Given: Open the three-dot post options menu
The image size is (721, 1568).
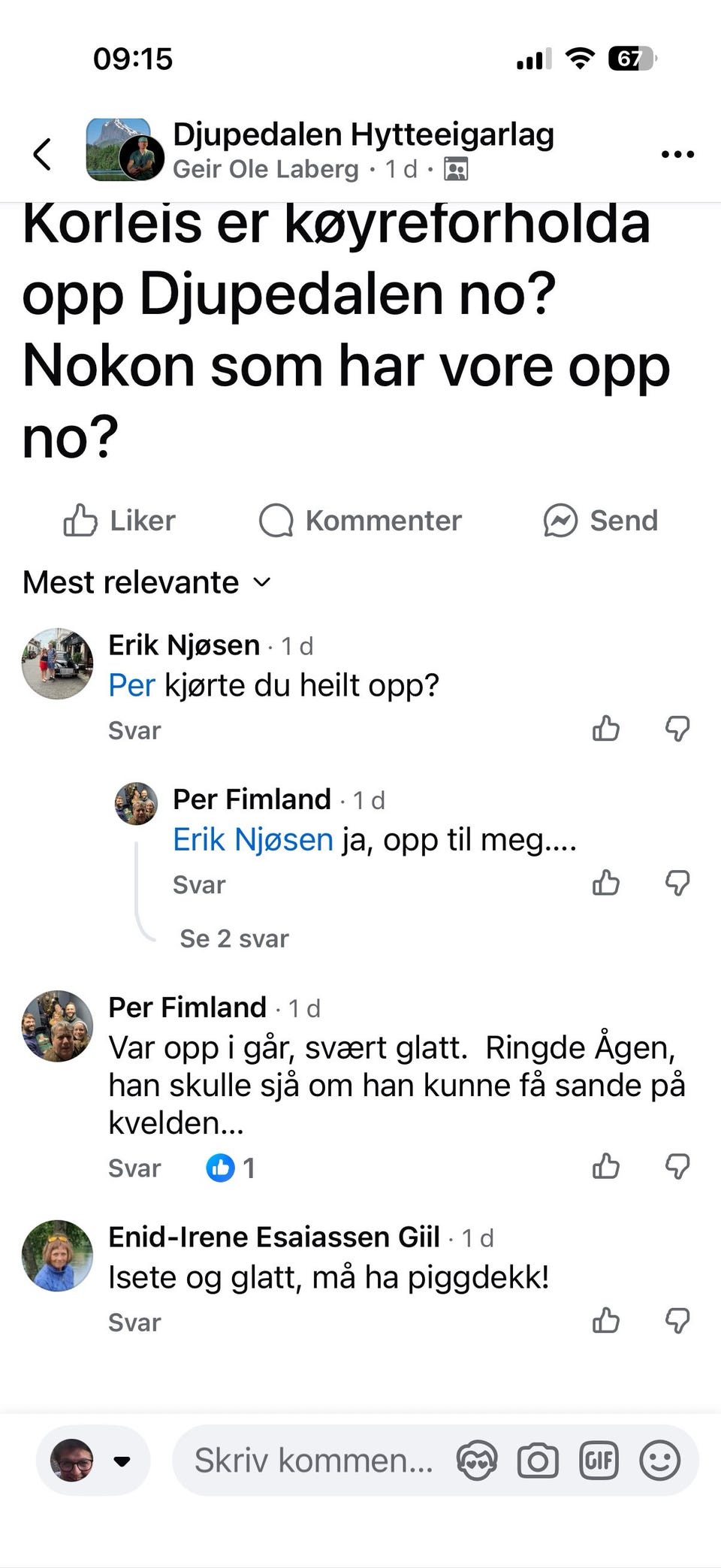Looking at the screenshot, I should coord(677,155).
